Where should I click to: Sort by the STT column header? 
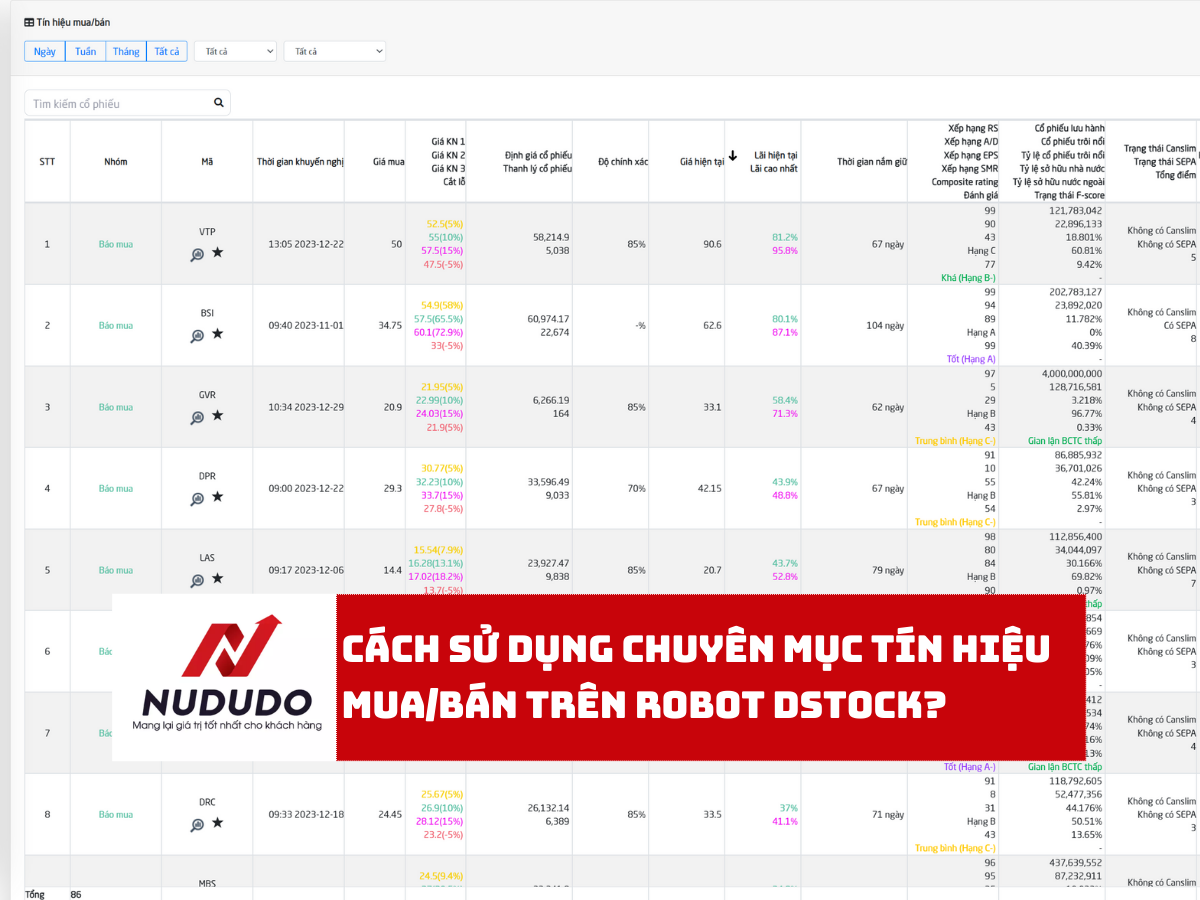point(47,162)
